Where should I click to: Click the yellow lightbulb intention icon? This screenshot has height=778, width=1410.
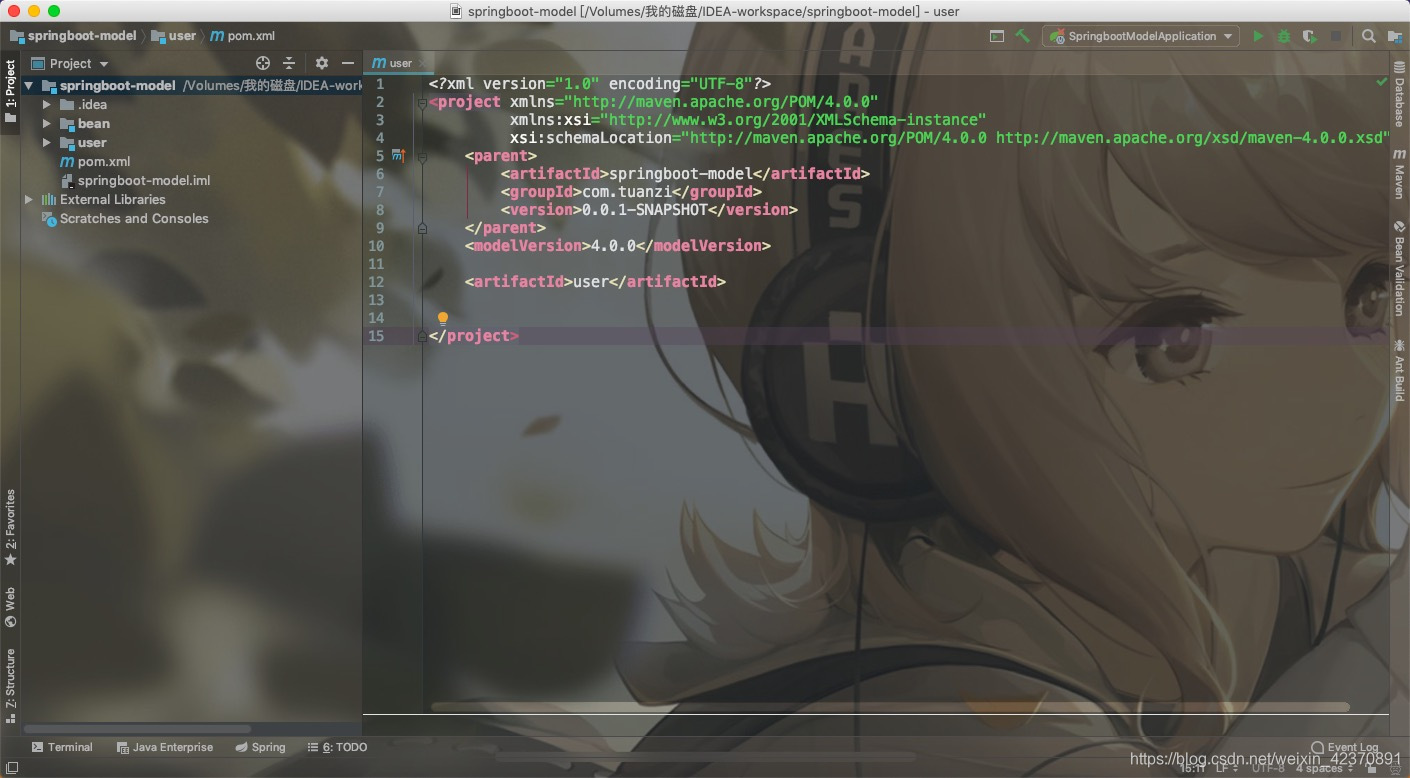coord(443,319)
